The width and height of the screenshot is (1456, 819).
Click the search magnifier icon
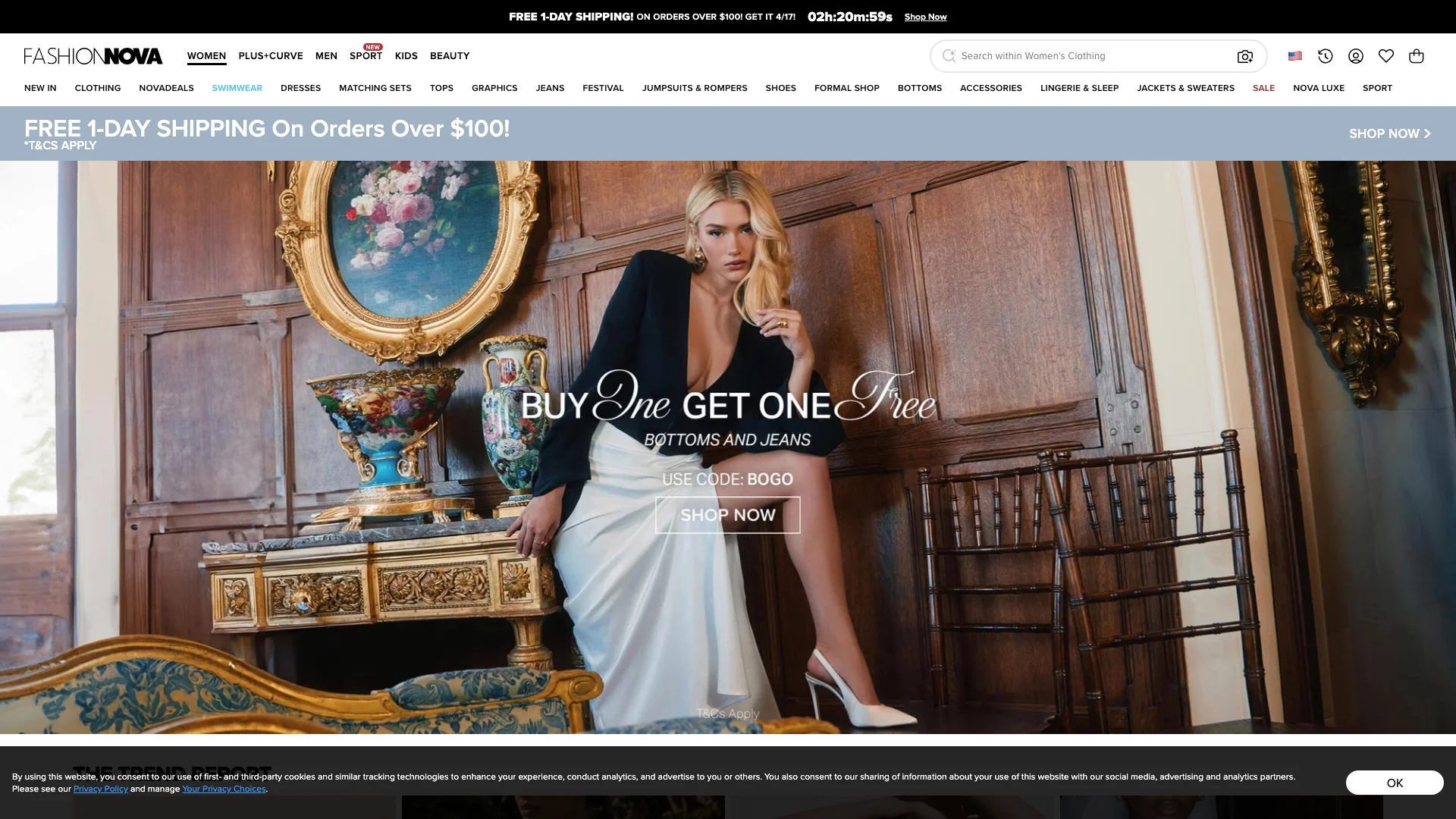coord(949,55)
